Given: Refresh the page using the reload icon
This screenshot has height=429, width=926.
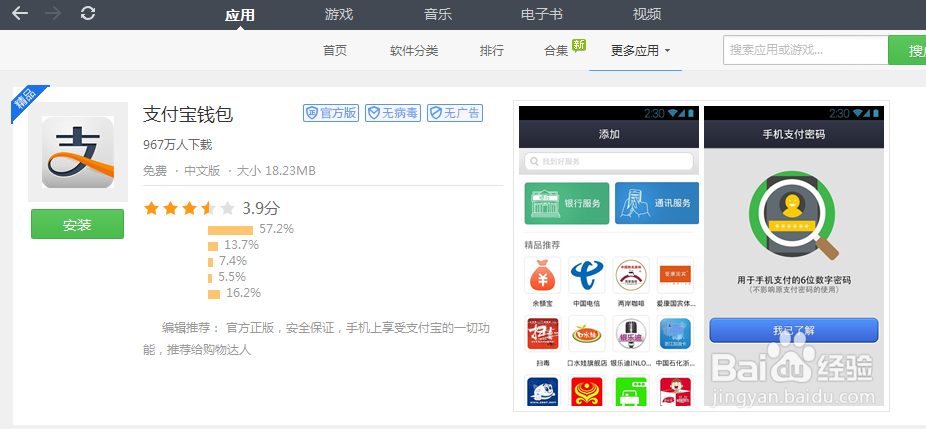Looking at the screenshot, I should (x=88, y=13).
